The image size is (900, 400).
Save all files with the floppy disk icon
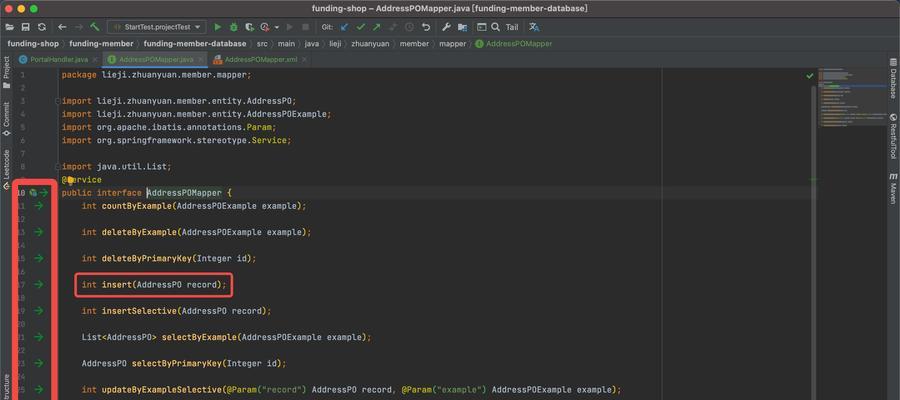point(26,27)
